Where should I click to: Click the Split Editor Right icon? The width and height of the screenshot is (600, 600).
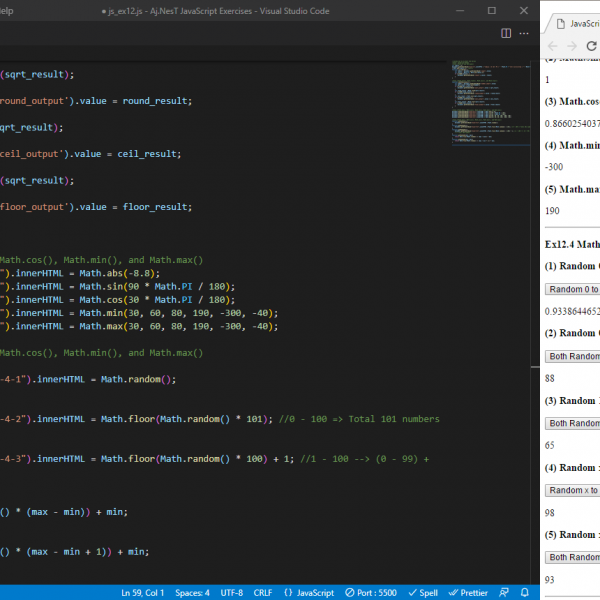[507, 33]
